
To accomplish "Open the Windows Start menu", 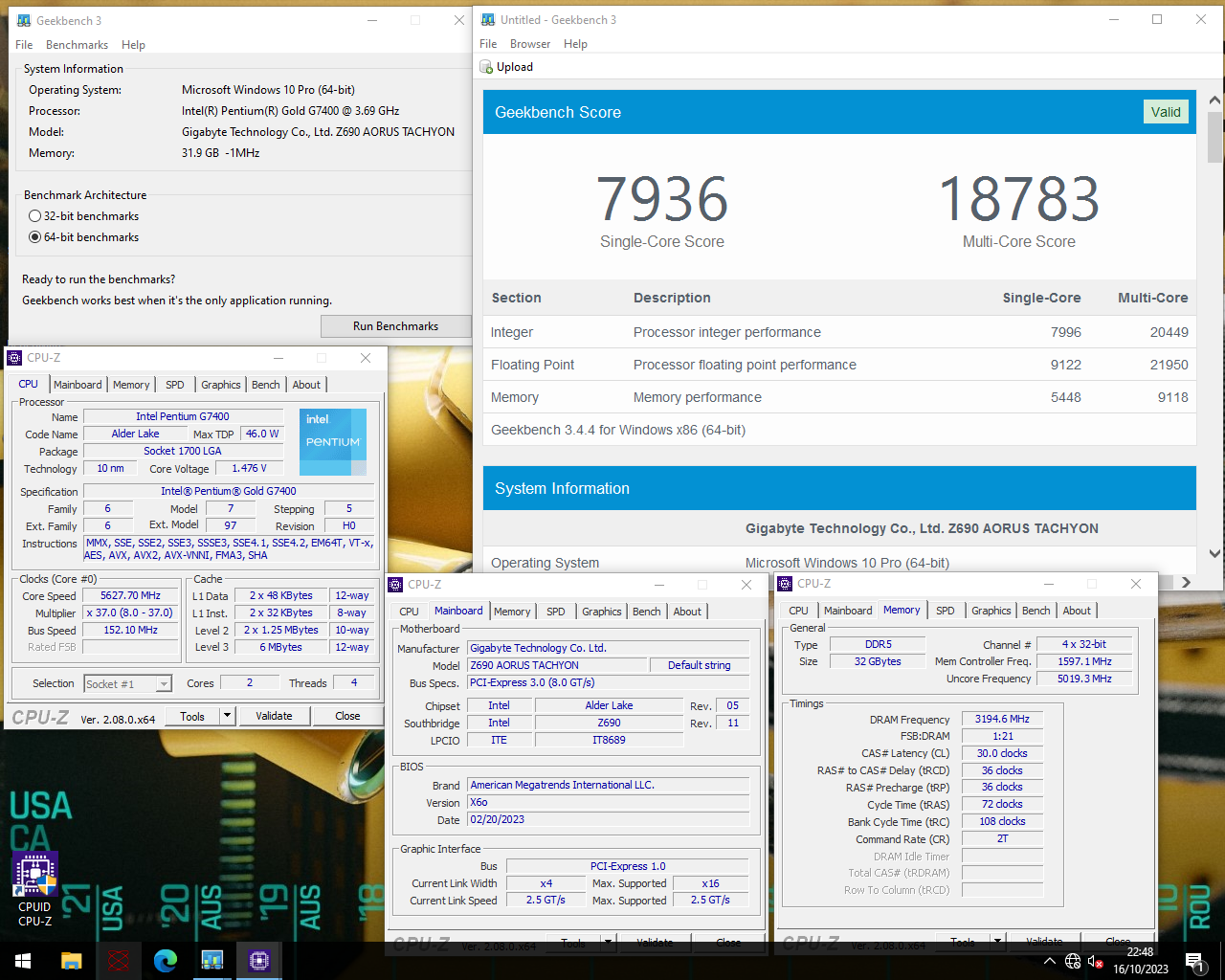I will [x=23, y=961].
